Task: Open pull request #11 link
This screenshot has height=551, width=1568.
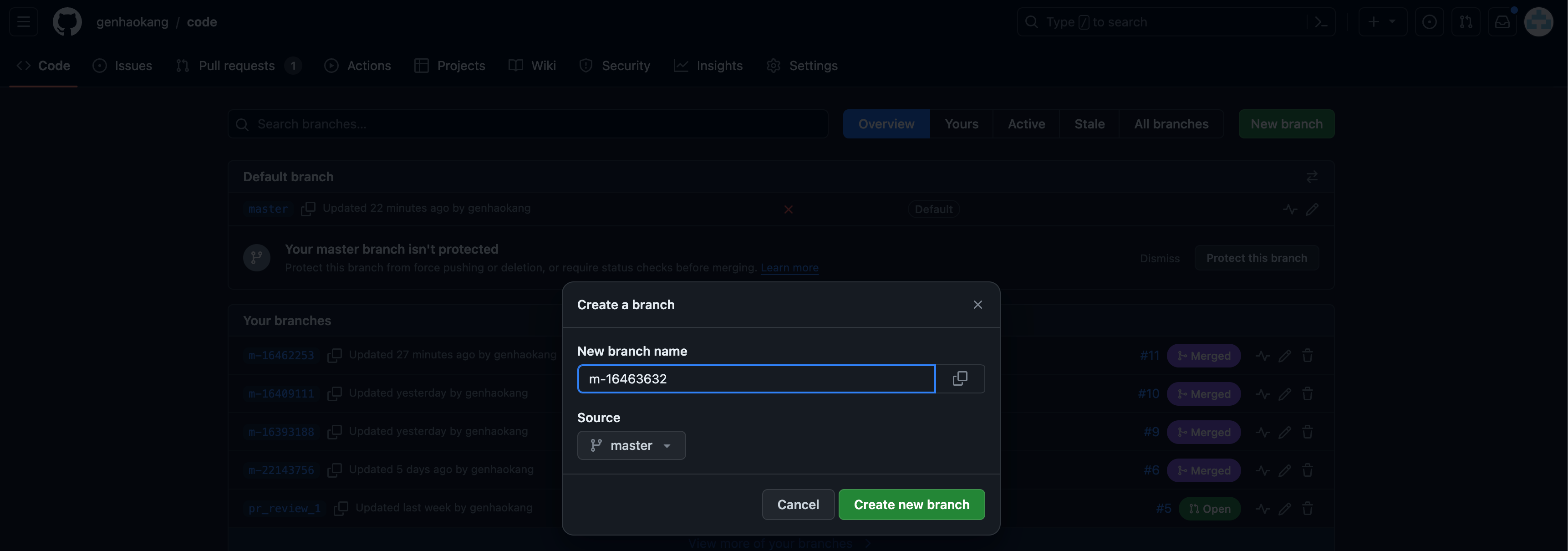Action: click(x=1149, y=356)
